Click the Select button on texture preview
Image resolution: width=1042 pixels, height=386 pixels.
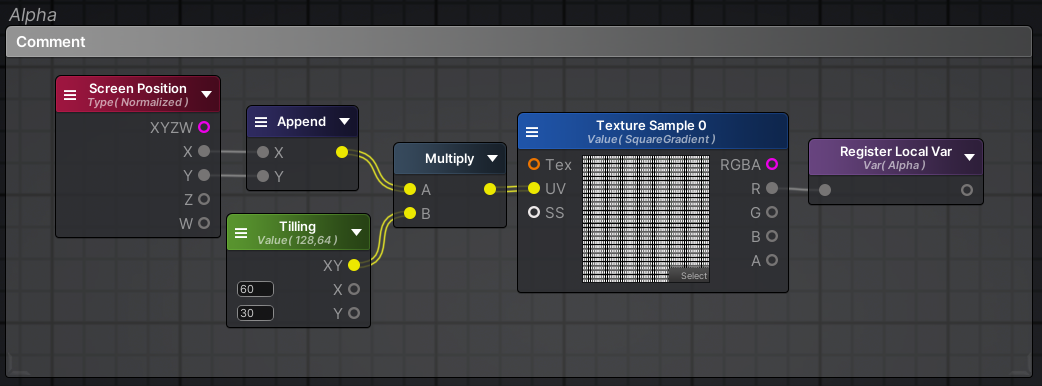(690, 275)
